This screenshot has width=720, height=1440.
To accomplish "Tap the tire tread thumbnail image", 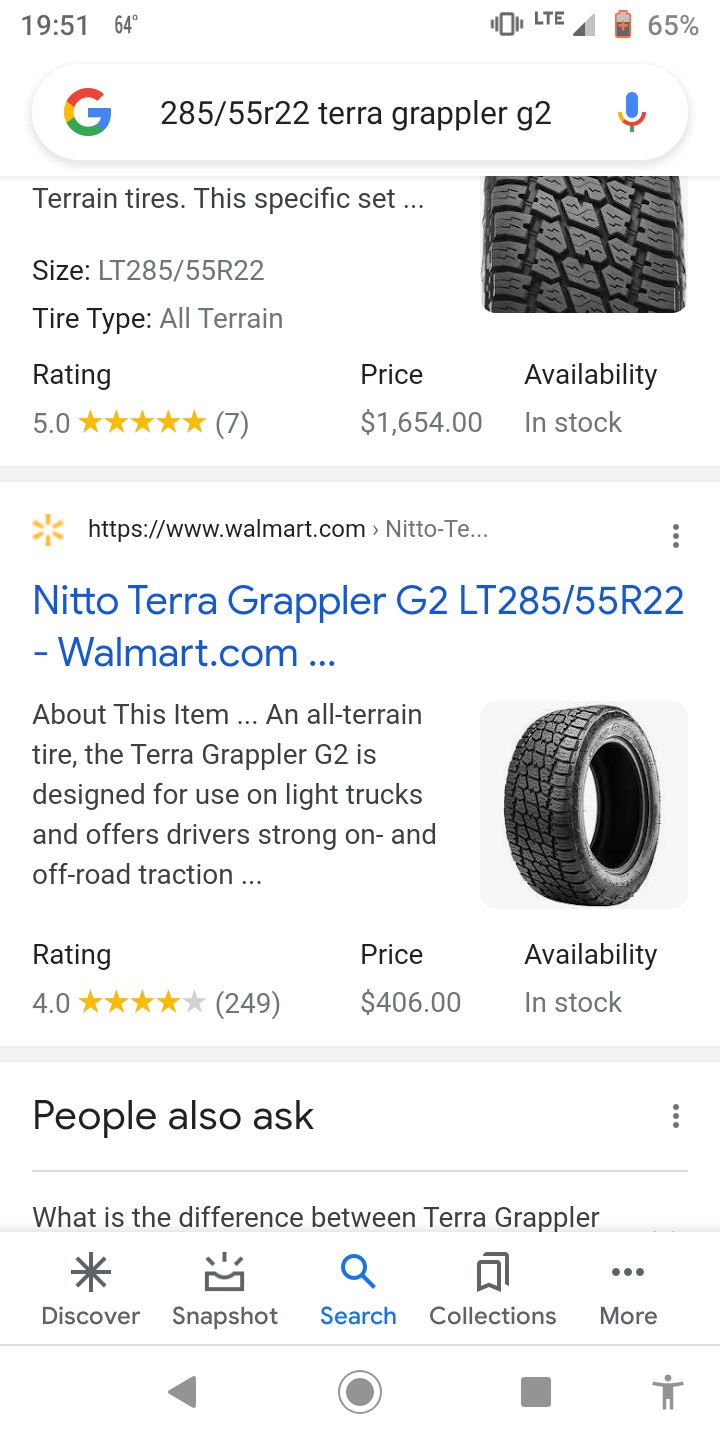I will pos(584,245).
